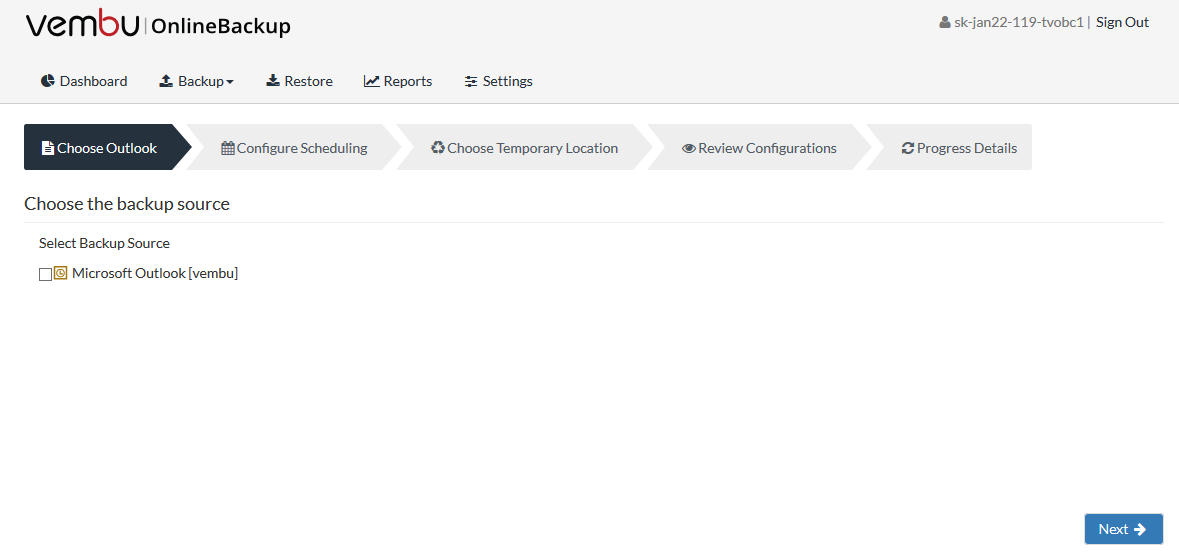Click the Next button
1179x554 pixels.
tap(1123, 529)
